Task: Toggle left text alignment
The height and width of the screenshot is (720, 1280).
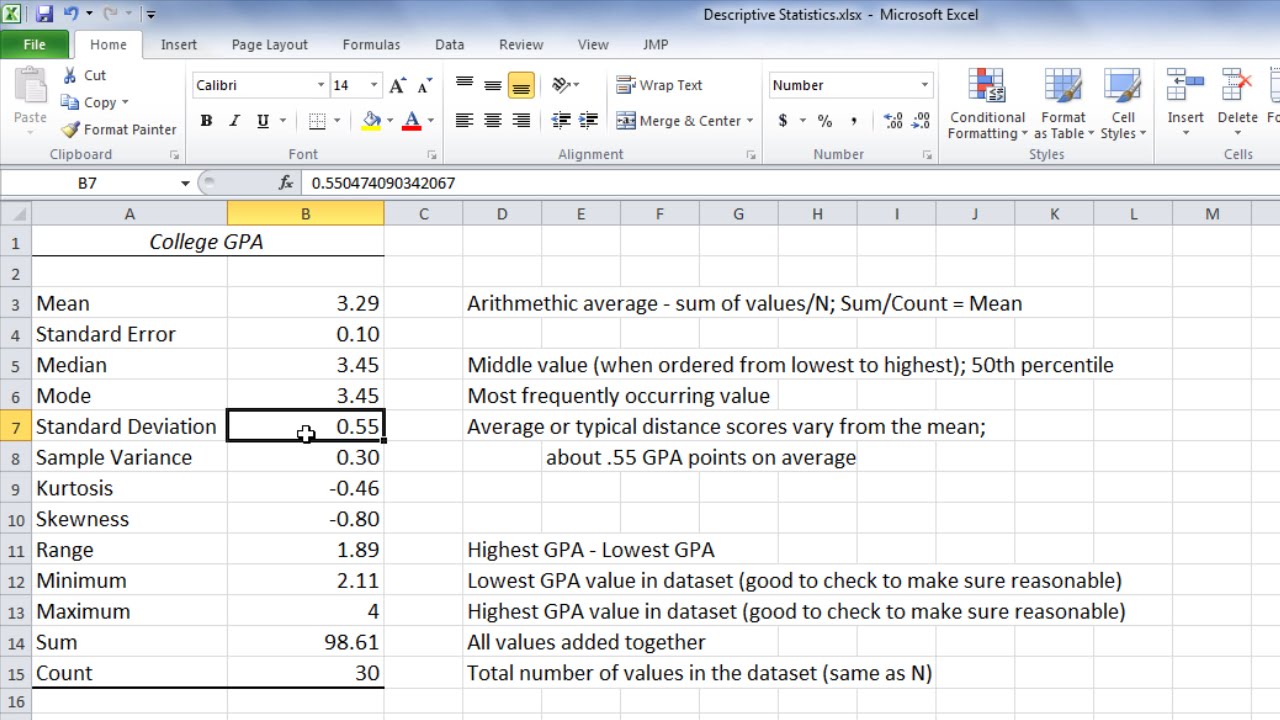Action: point(464,121)
